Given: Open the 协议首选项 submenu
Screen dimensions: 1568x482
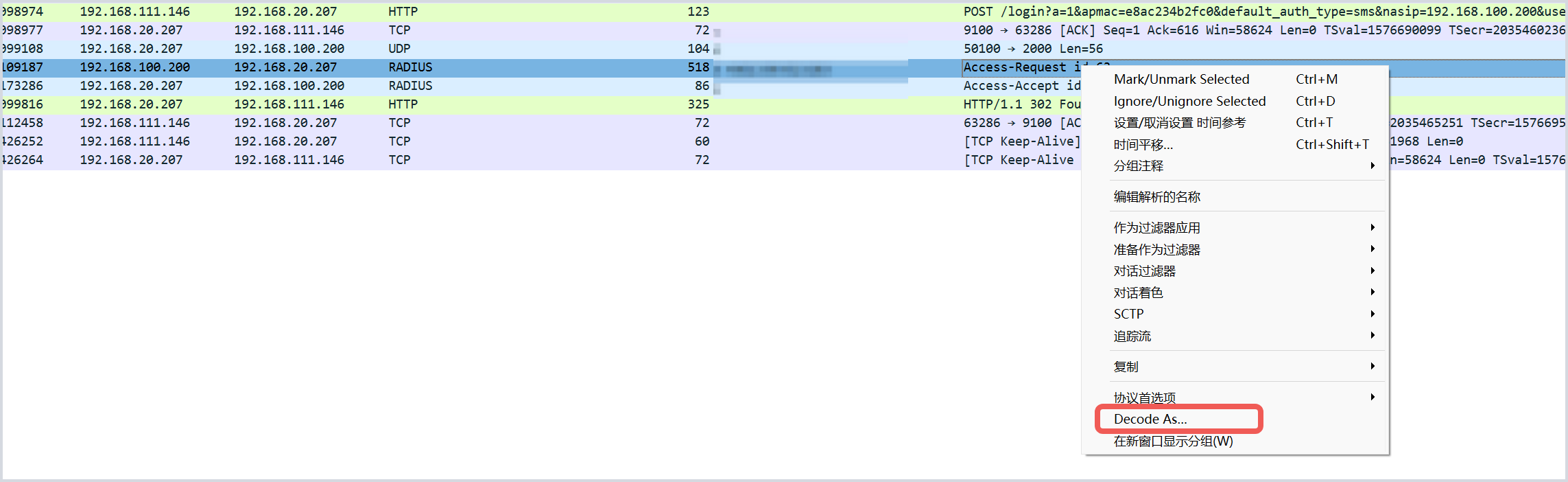Looking at the screenshot, I should click(x=1235, y=398).
